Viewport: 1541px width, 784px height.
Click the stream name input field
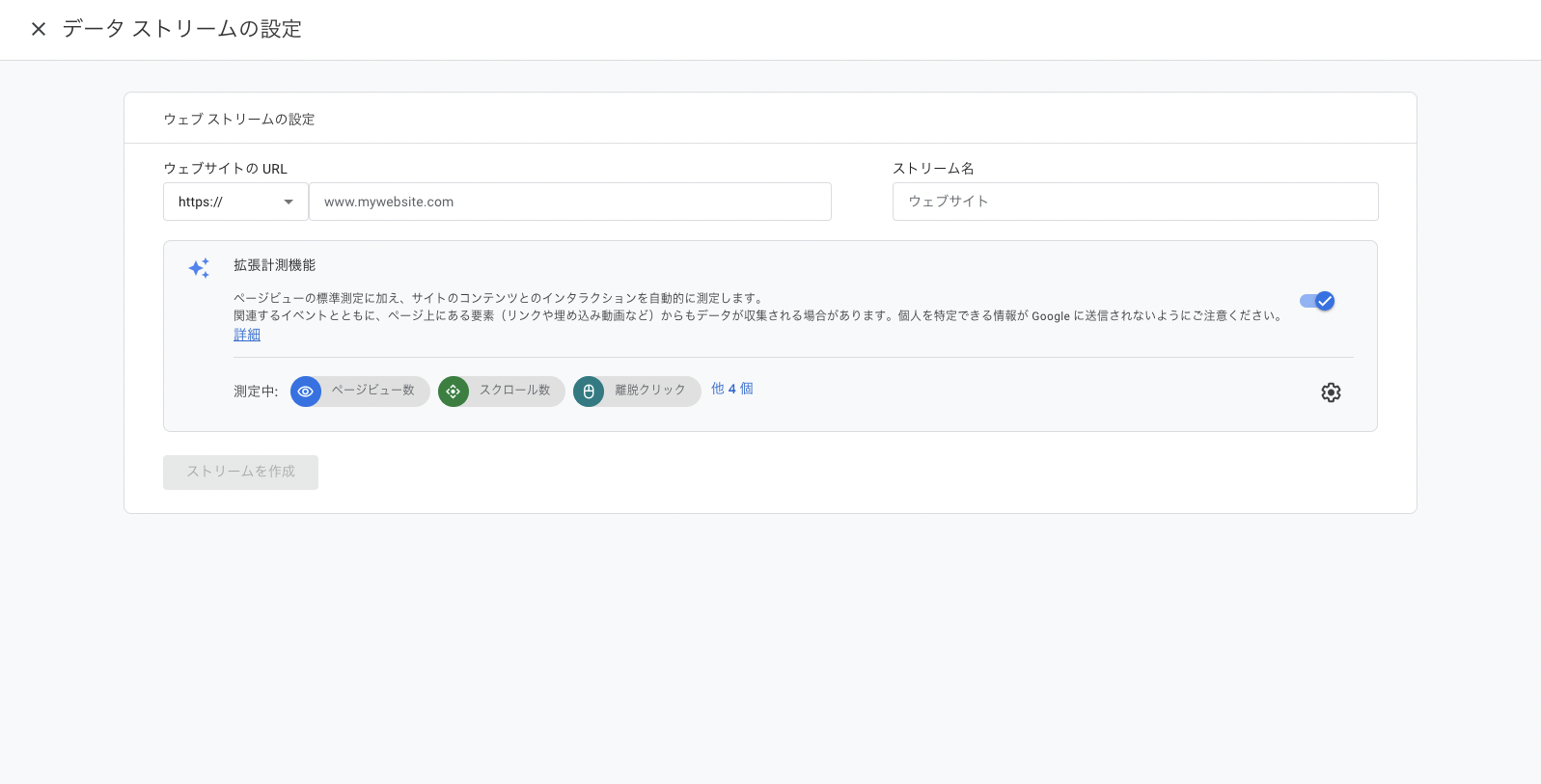(1135, 202)
